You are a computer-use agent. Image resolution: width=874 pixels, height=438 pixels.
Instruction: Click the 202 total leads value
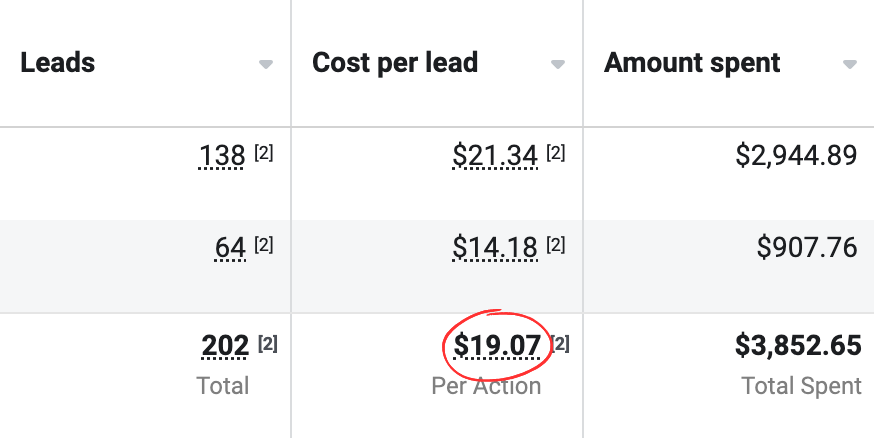coord(225,346)
